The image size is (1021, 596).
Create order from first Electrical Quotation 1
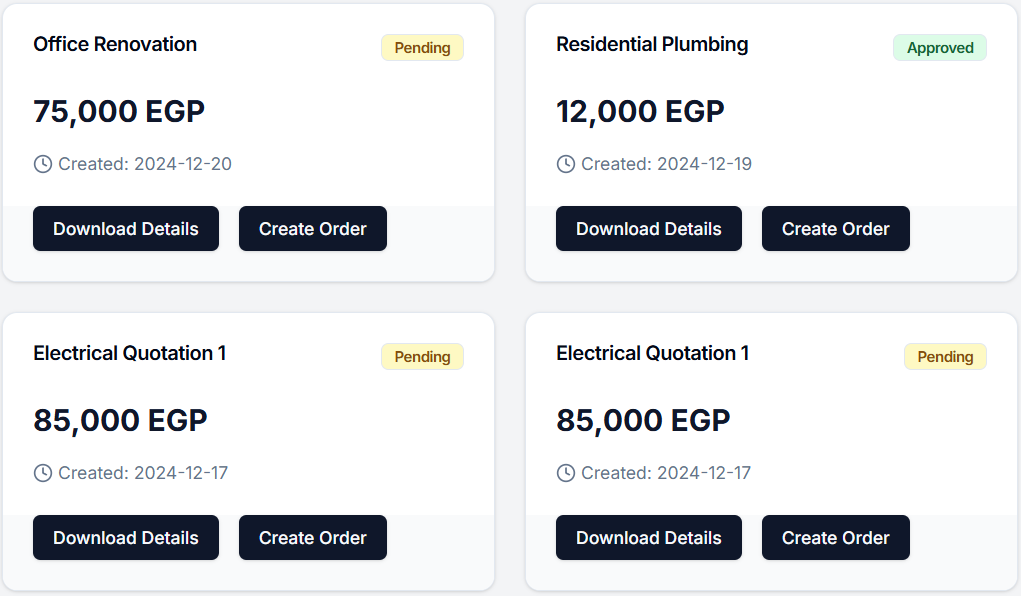pyautogui.click(x=313, y=538)
